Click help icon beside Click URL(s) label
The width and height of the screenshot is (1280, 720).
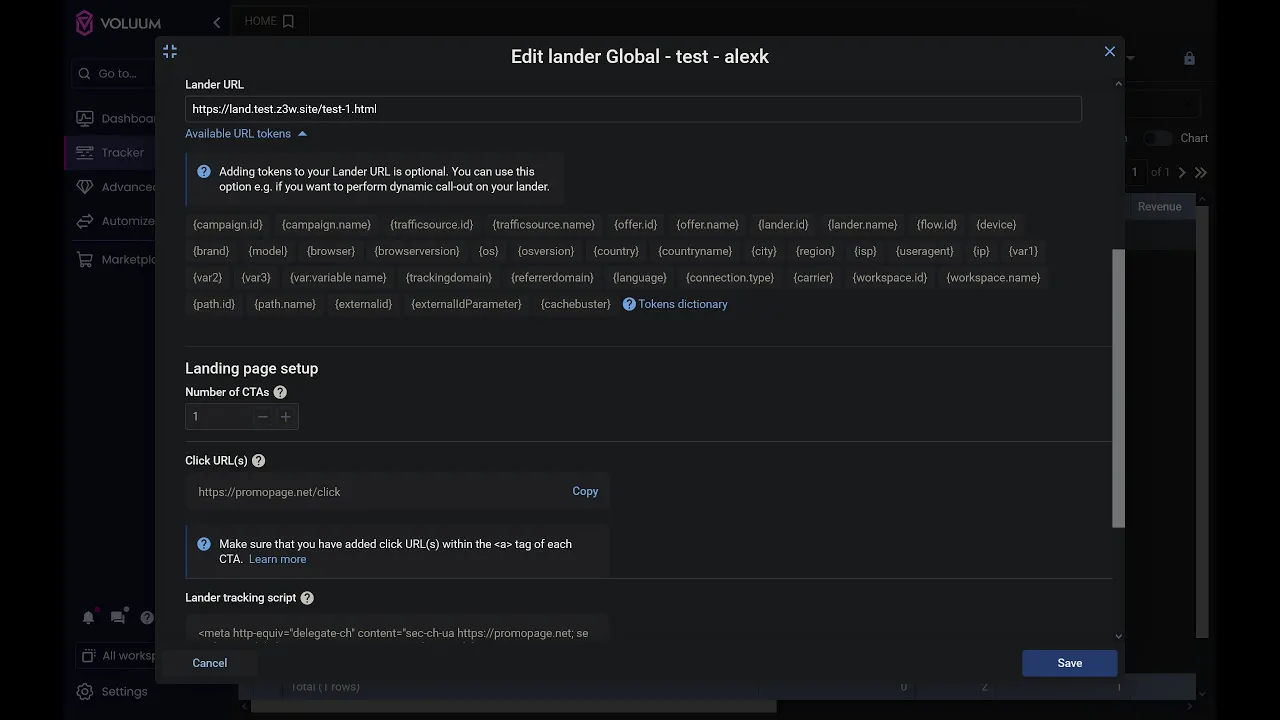258,461
